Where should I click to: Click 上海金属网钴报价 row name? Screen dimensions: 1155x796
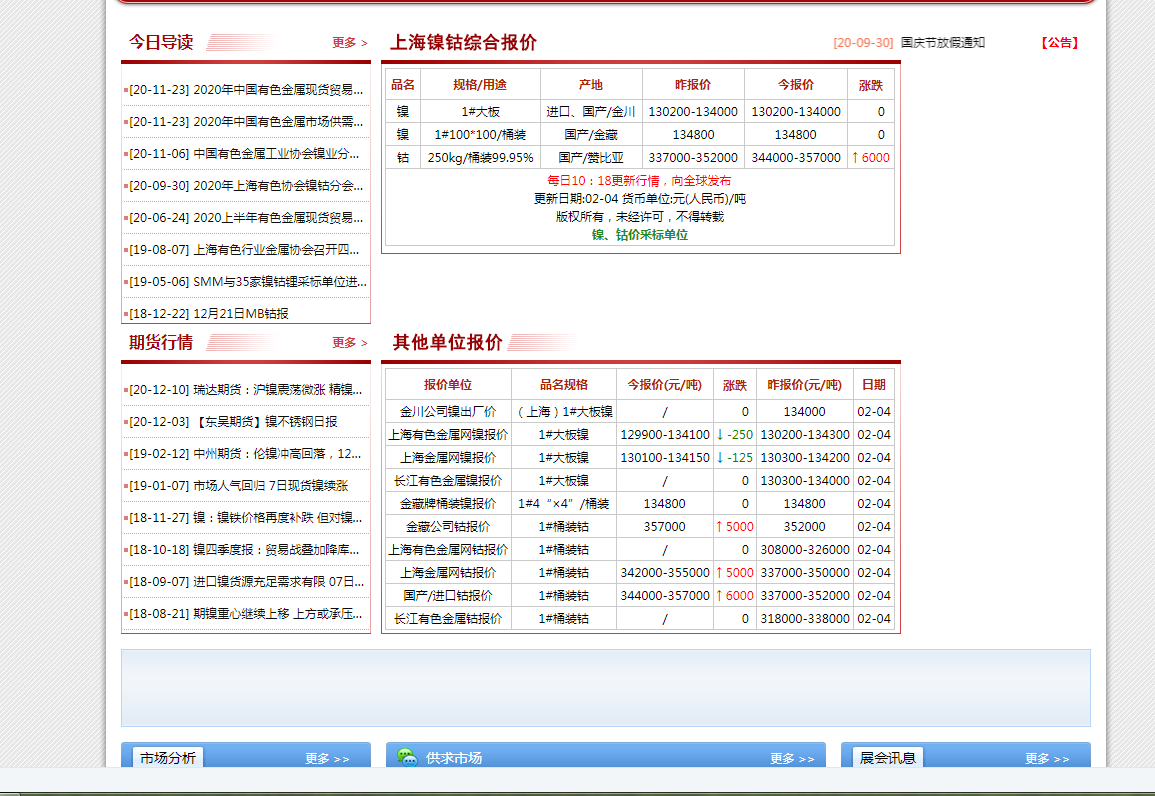click(x=448, y=572)
